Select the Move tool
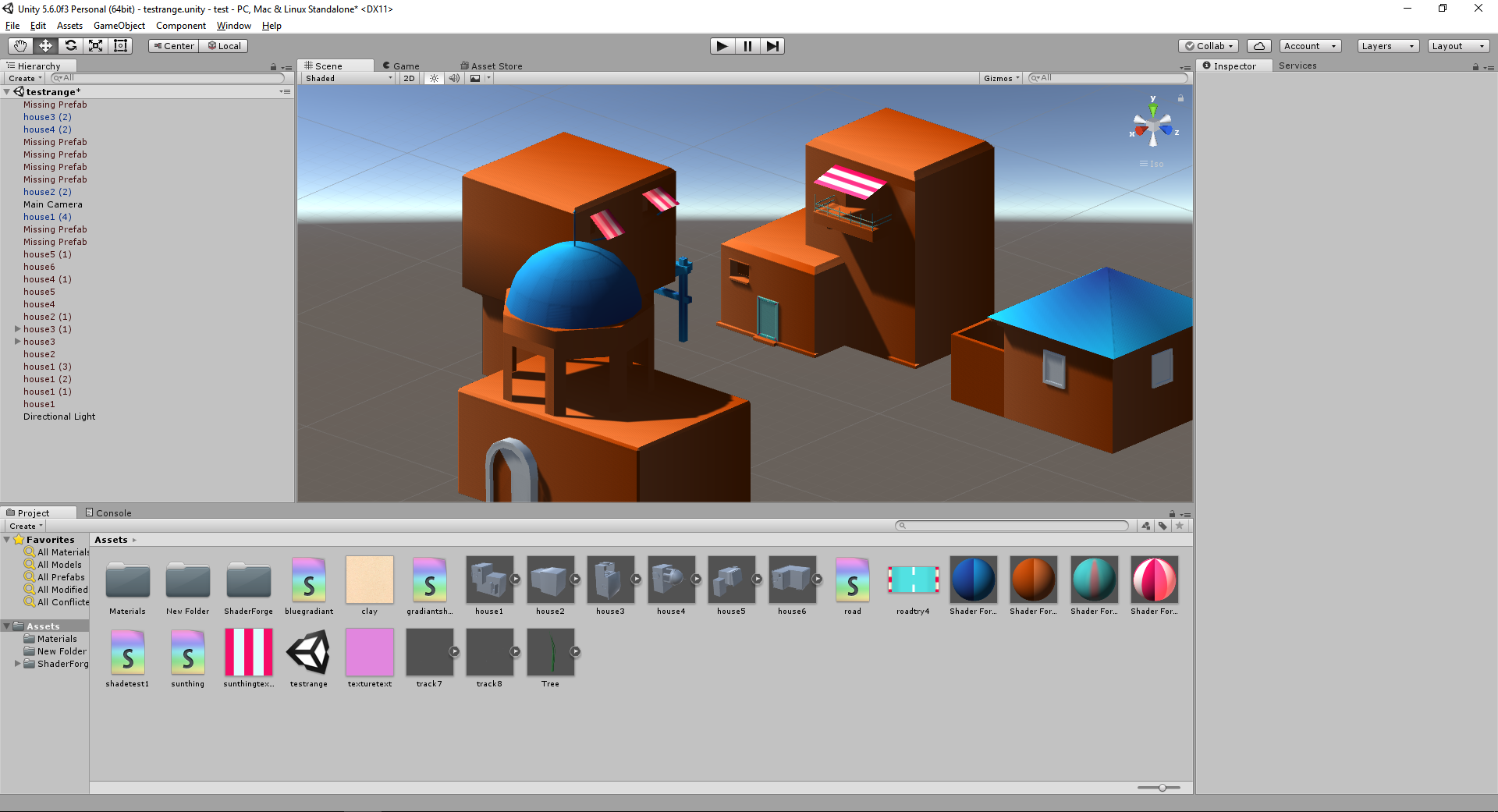This screenshot has width=1498, height=812. pyautogui.click(x=45, y=46)
